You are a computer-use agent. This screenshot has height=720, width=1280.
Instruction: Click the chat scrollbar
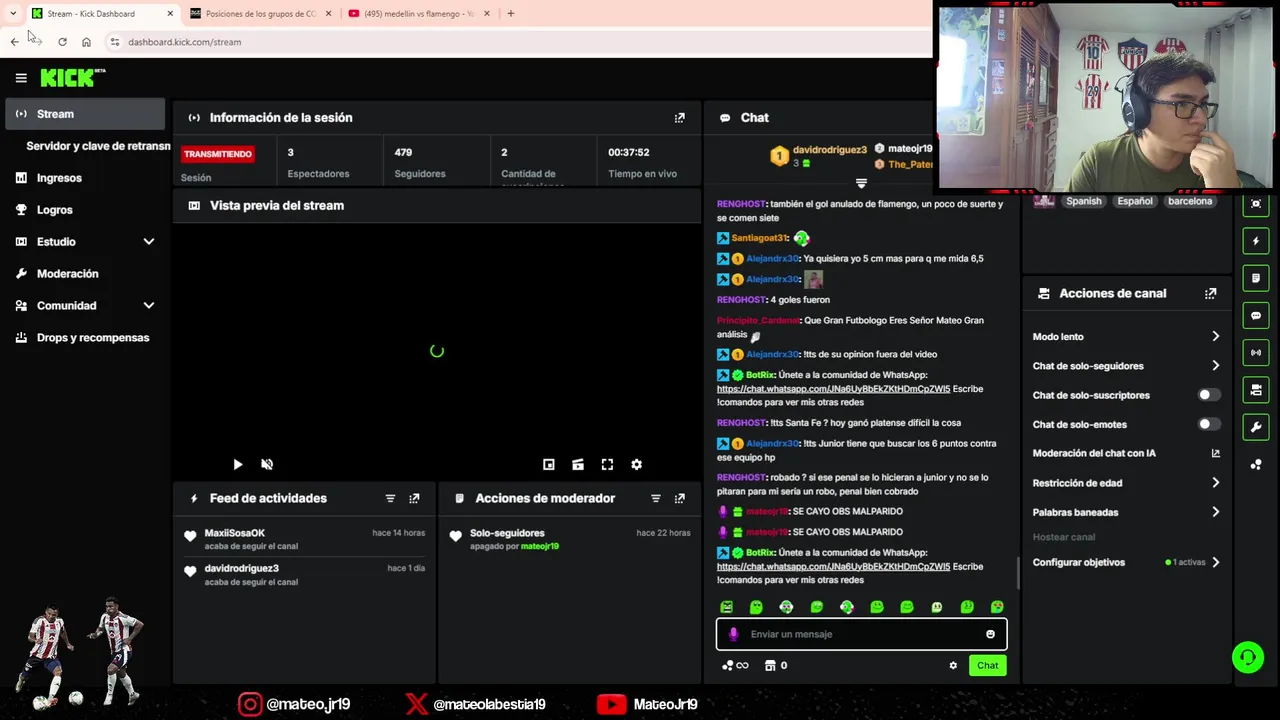(x=1018, y=573)
